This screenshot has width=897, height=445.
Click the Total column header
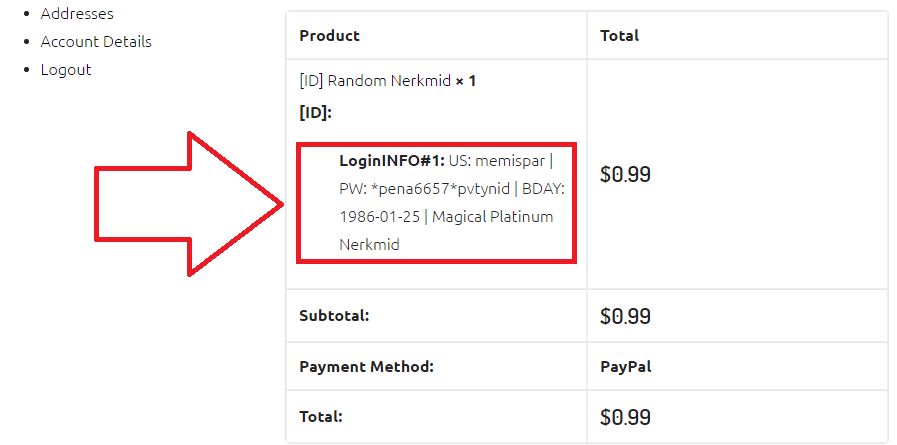[x=620, y=35]
